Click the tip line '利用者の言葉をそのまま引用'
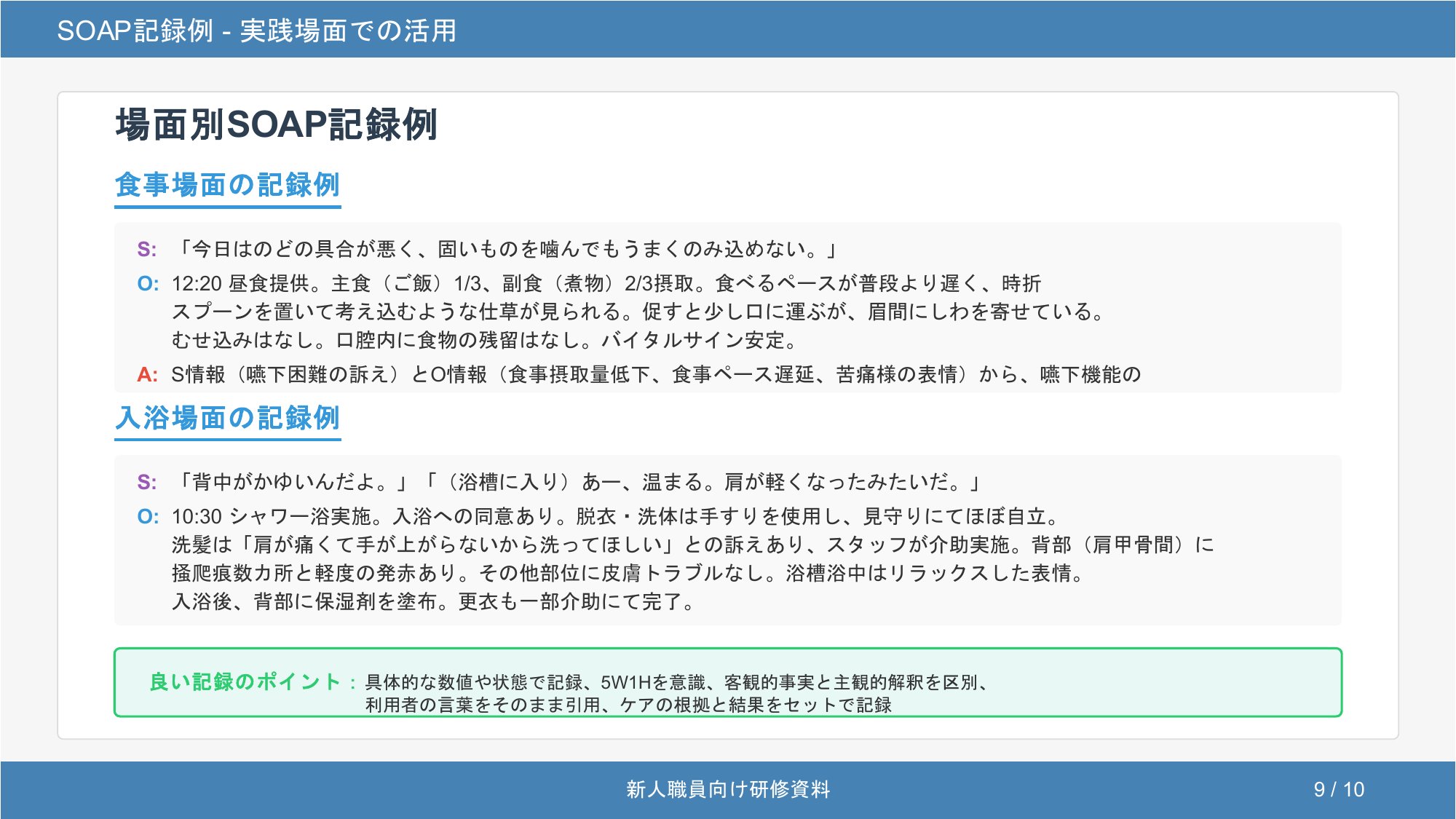Viewport: 1456px width, 819px height. click(628, 705)
